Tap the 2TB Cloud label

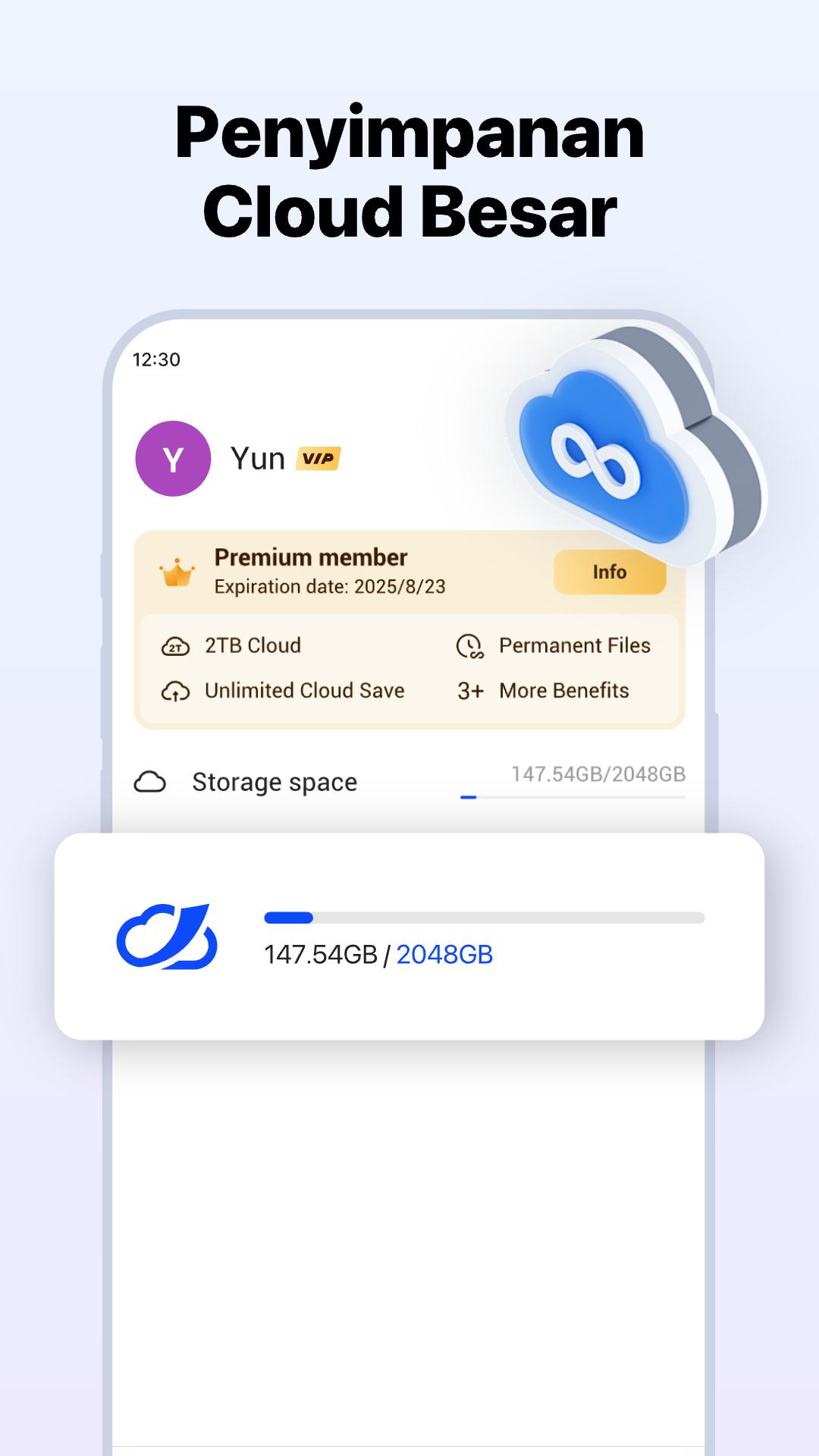click(x=253, y=645)
